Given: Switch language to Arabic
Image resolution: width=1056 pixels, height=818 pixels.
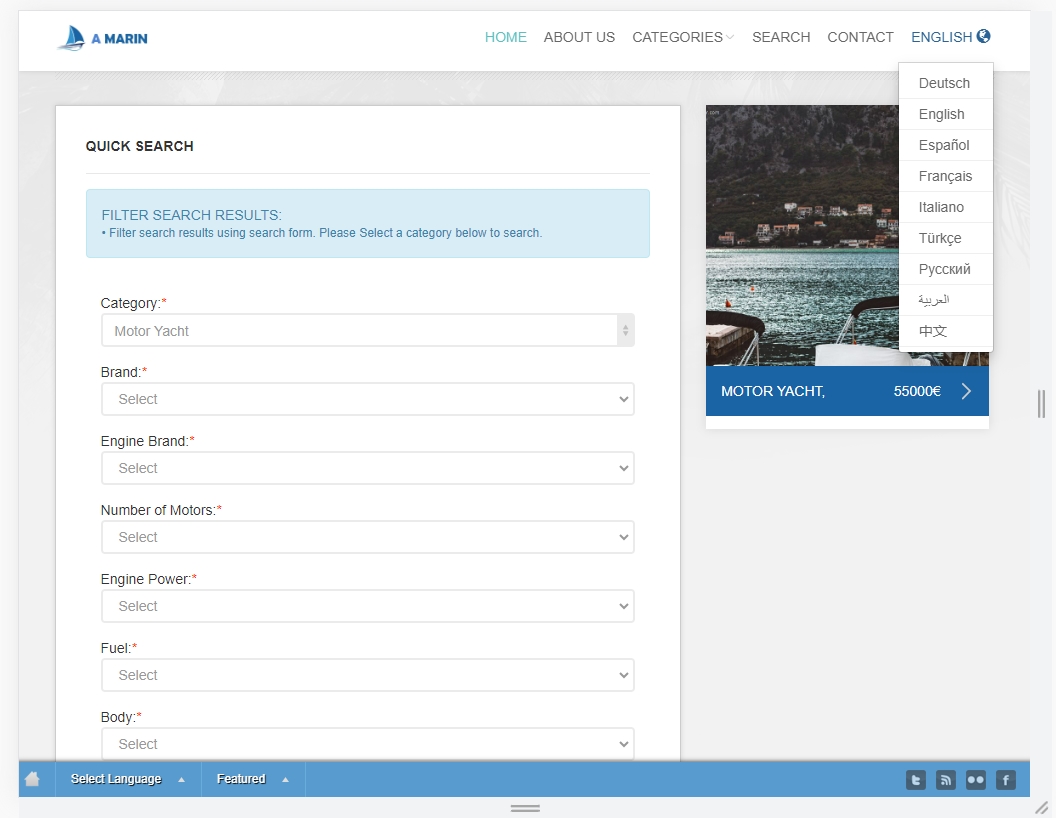Looking at the screenshot, I should (x=946, y=300).
